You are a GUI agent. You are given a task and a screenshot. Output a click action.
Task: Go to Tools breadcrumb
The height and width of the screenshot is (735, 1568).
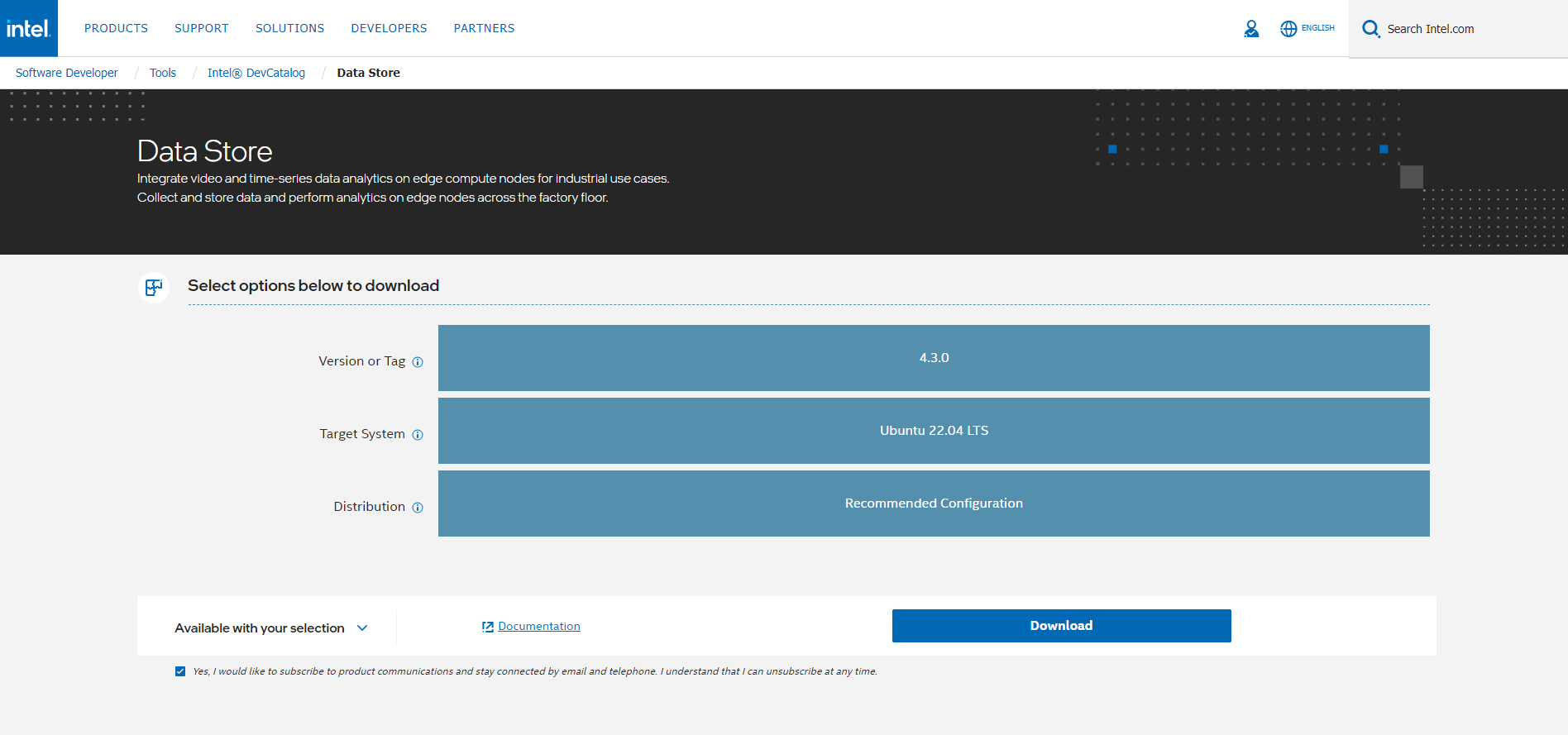163,73
